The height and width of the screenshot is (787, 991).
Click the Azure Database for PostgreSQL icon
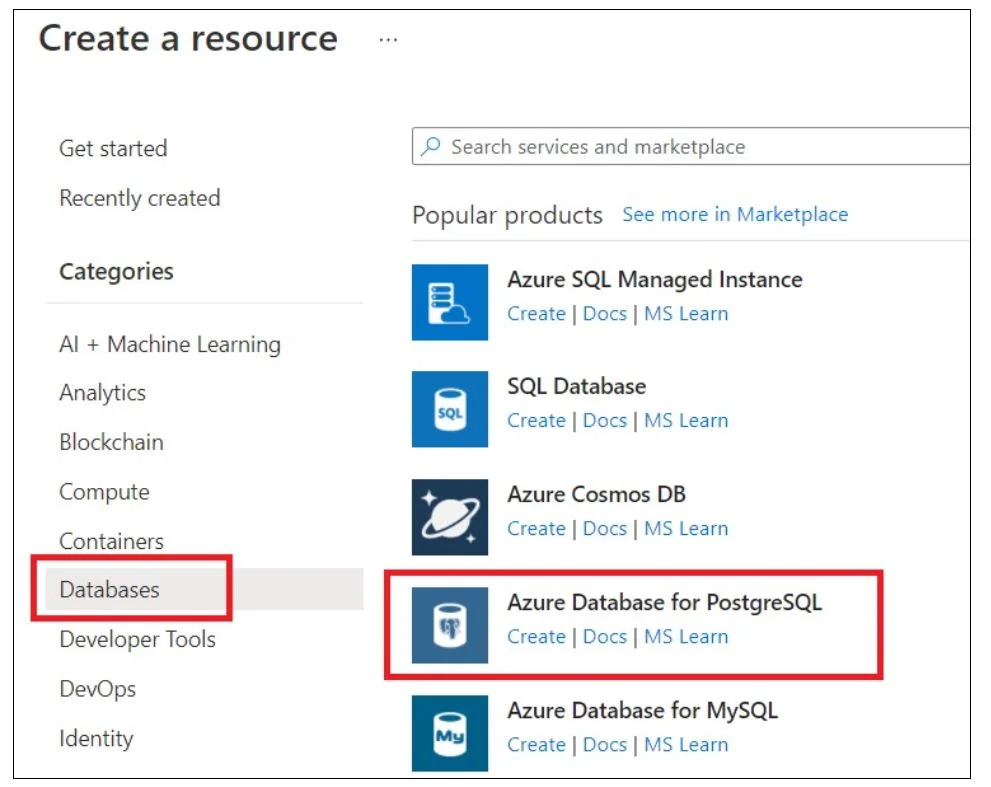pos(449,625)
